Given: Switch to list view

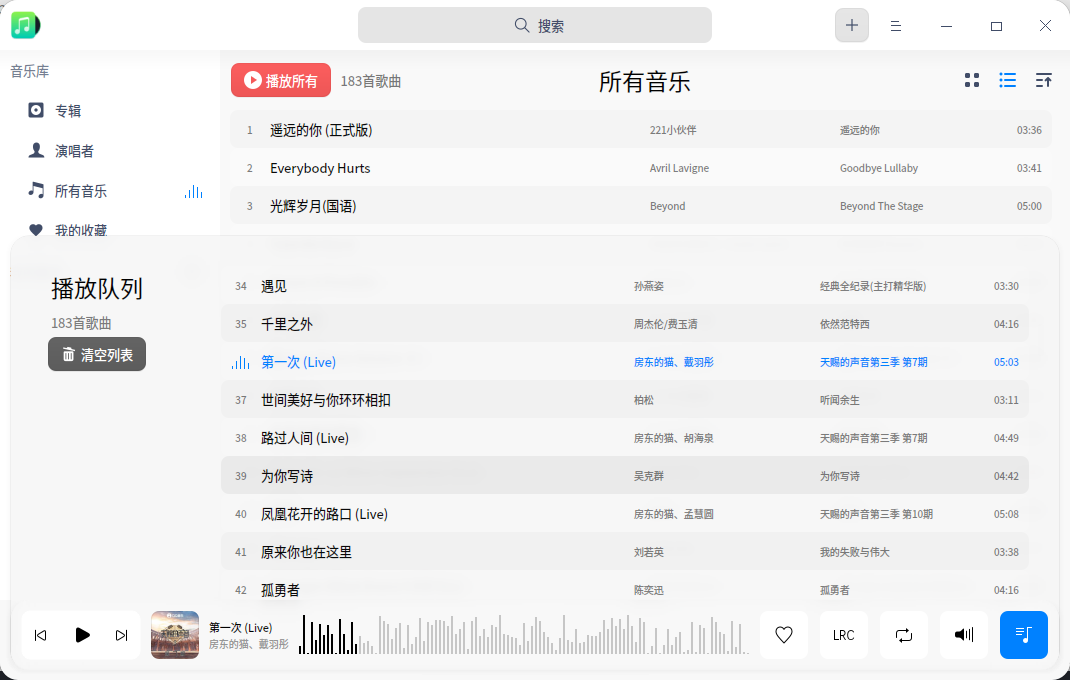Looking at the screenshot, I should pos(1007,81).
